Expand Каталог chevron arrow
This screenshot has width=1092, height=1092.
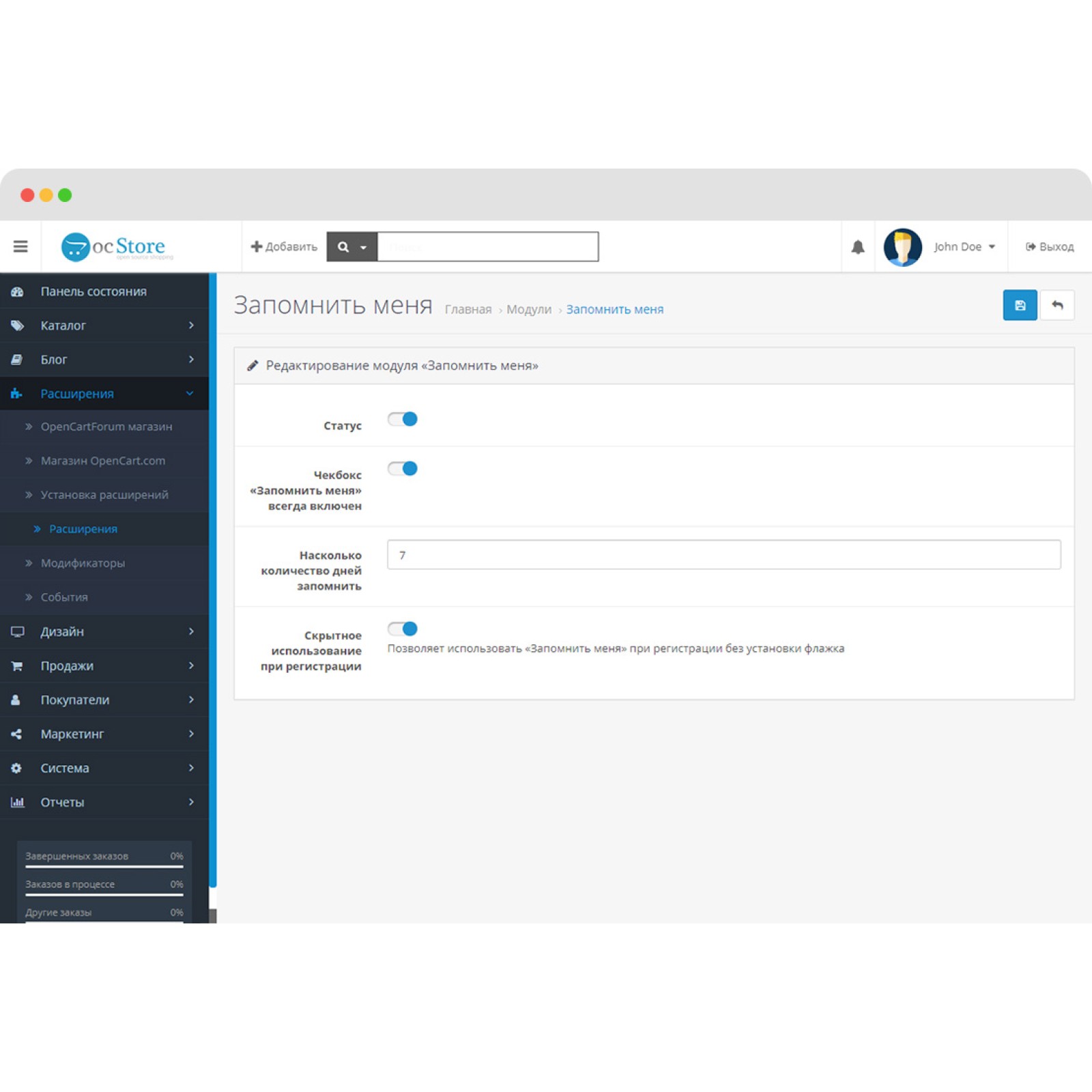click(191, 326)
